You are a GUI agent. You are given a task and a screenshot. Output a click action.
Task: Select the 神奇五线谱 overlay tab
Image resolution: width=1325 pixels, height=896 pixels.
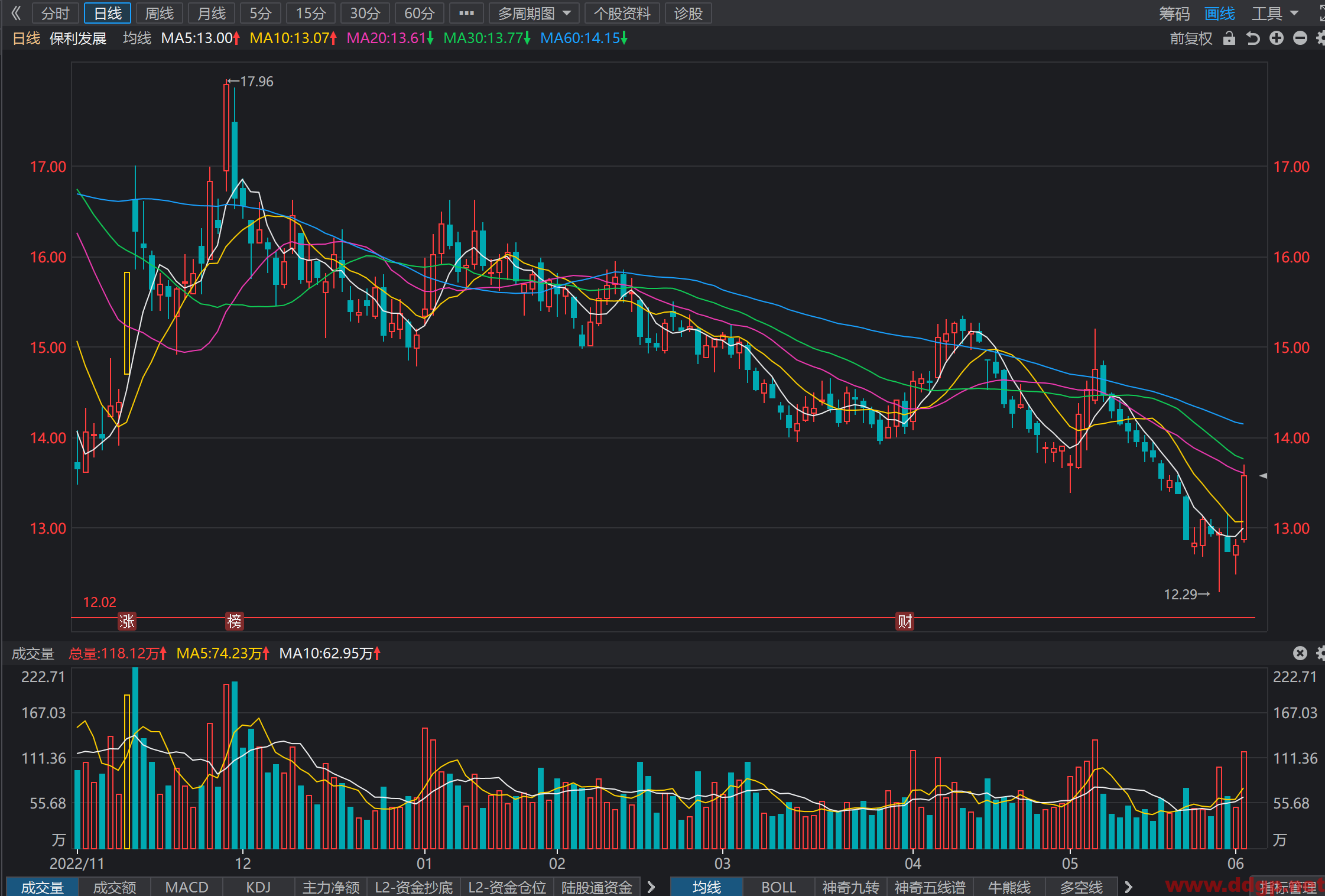click(930, 887)
